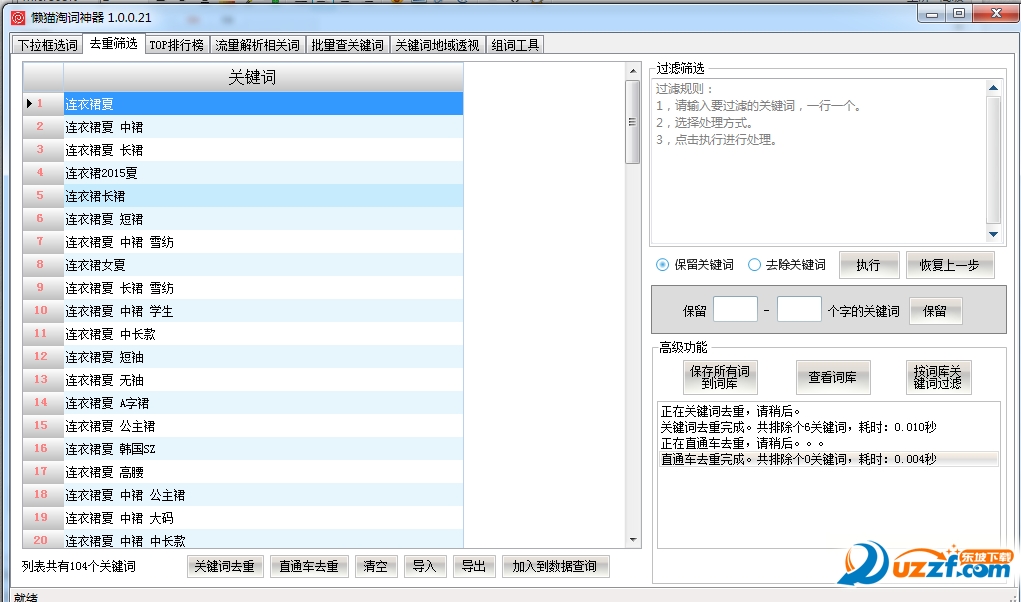This screenshot has width=1021, height=602.
Task: Click the filter rules text area
Action: [819, 161]
